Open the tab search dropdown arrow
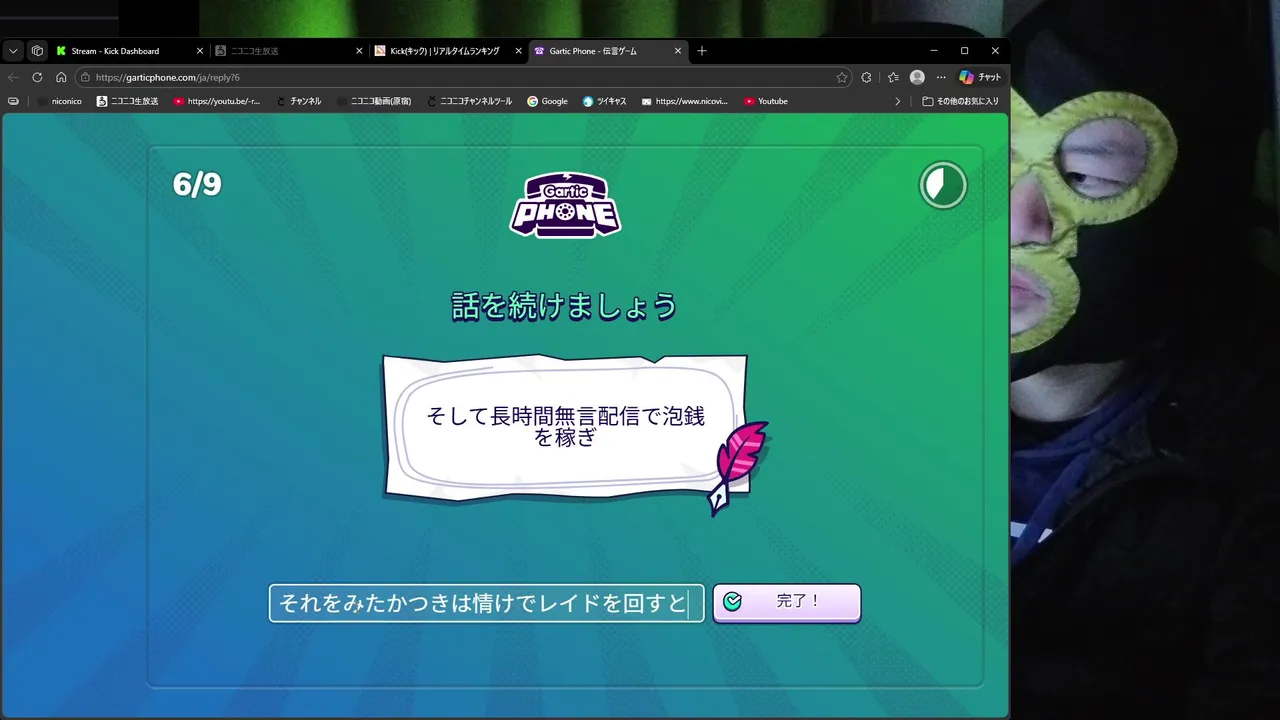 pyautogui.click(x=13, y=51)
